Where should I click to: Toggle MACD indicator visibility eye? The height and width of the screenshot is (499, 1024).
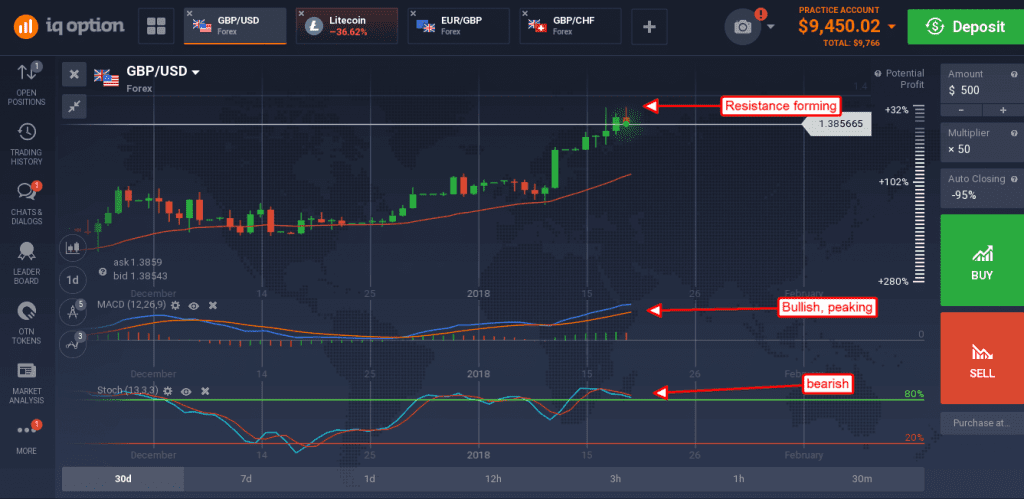tap(193, 304)
